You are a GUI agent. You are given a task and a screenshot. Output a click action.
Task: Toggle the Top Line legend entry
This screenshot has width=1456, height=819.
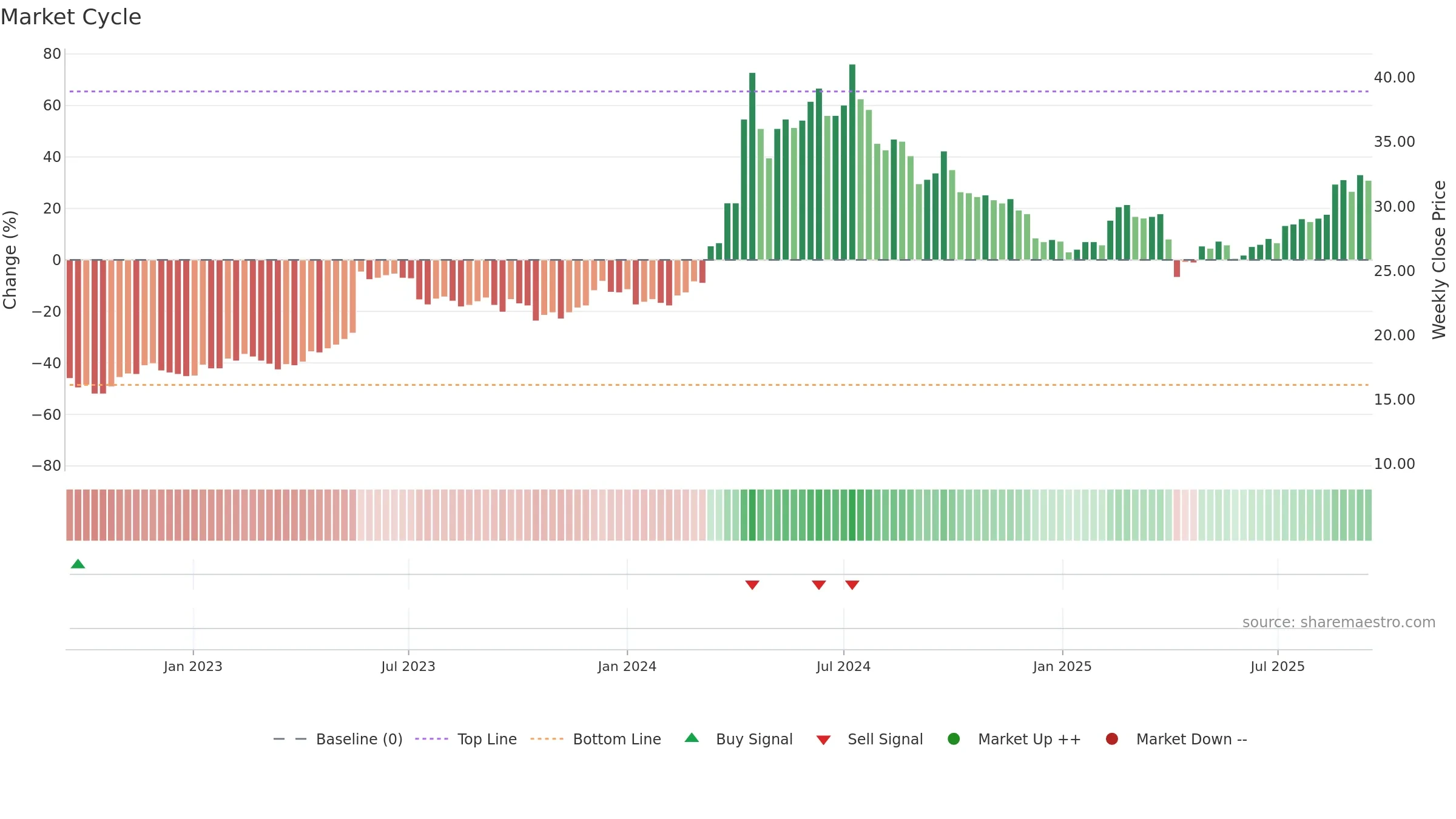point(466,739)
